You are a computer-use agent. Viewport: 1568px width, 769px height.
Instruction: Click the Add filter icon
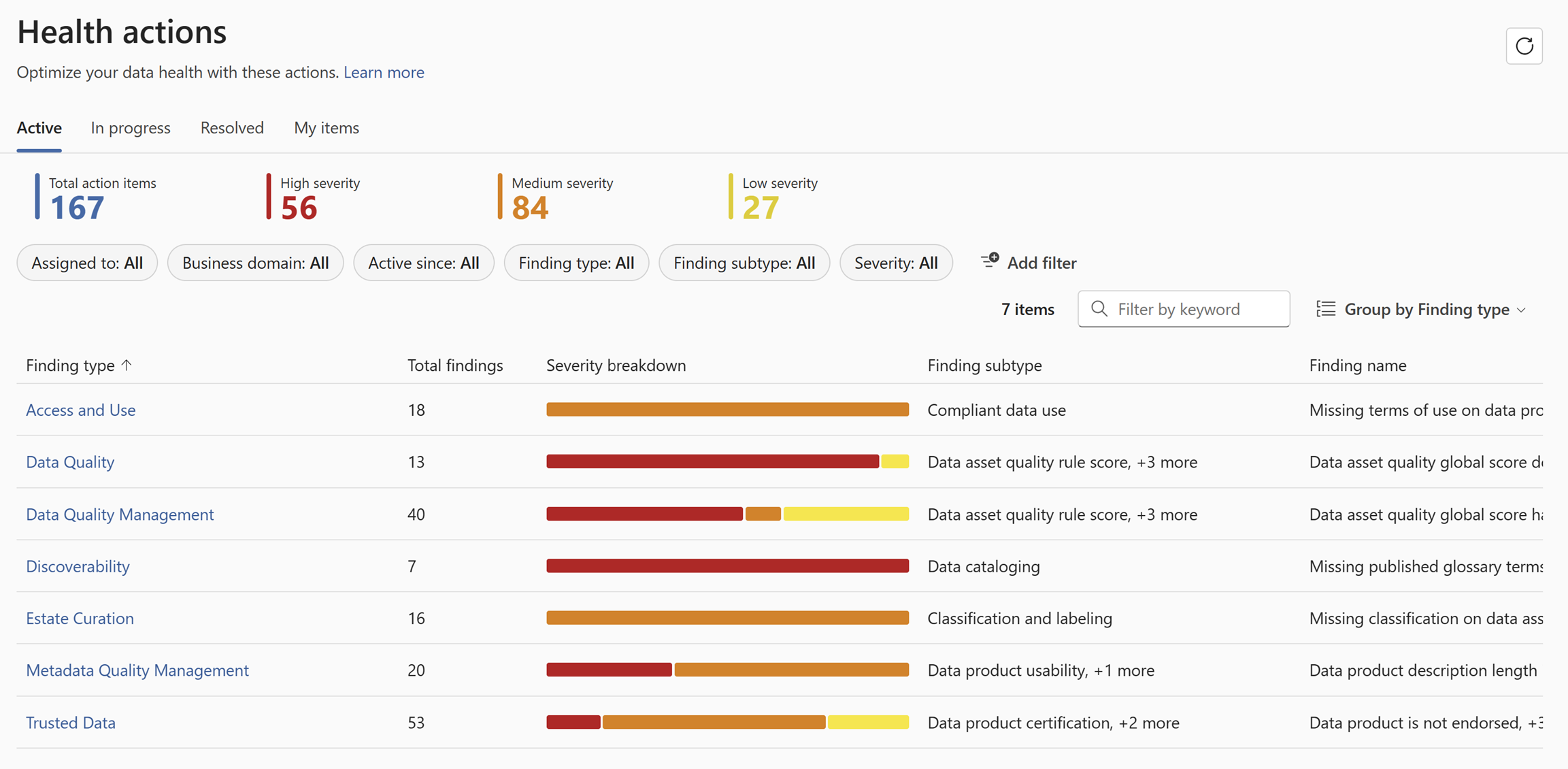(x=990, y=261)
